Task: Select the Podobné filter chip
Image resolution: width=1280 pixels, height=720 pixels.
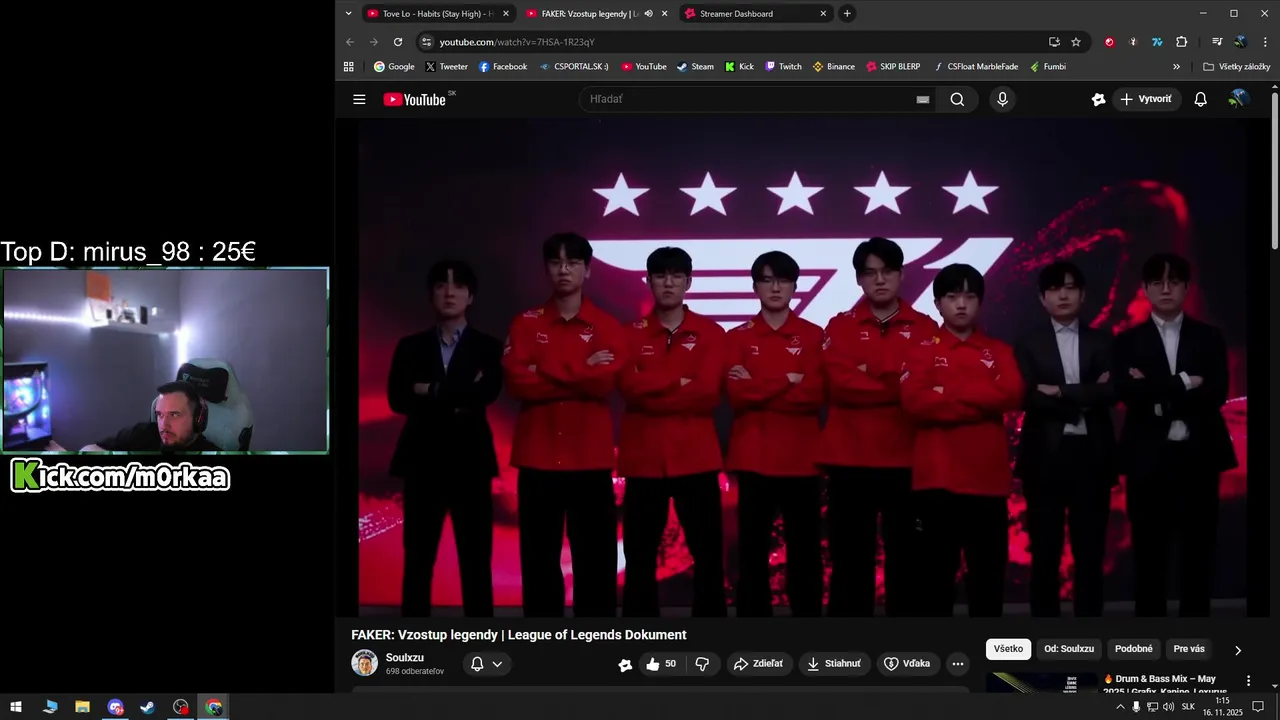Action: coord(1134,649)
